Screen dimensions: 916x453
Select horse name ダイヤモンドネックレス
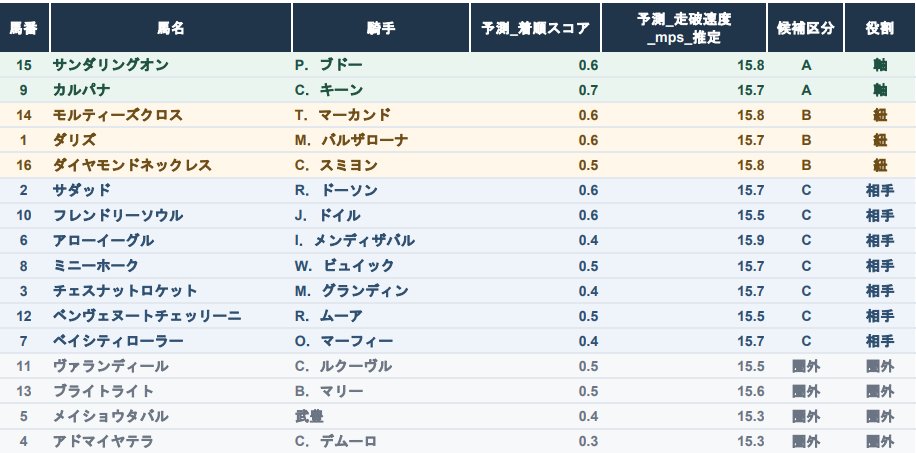pos(132,165)
